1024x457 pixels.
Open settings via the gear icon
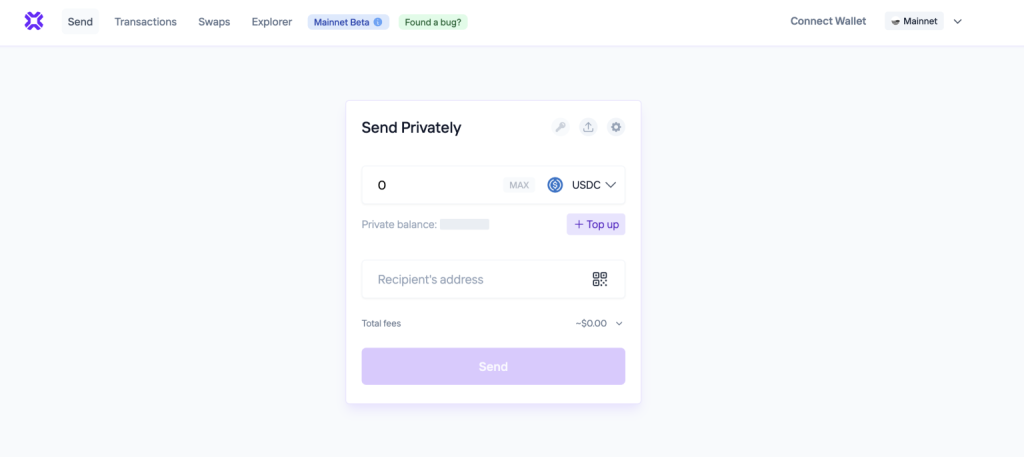[x=616, y=127]
